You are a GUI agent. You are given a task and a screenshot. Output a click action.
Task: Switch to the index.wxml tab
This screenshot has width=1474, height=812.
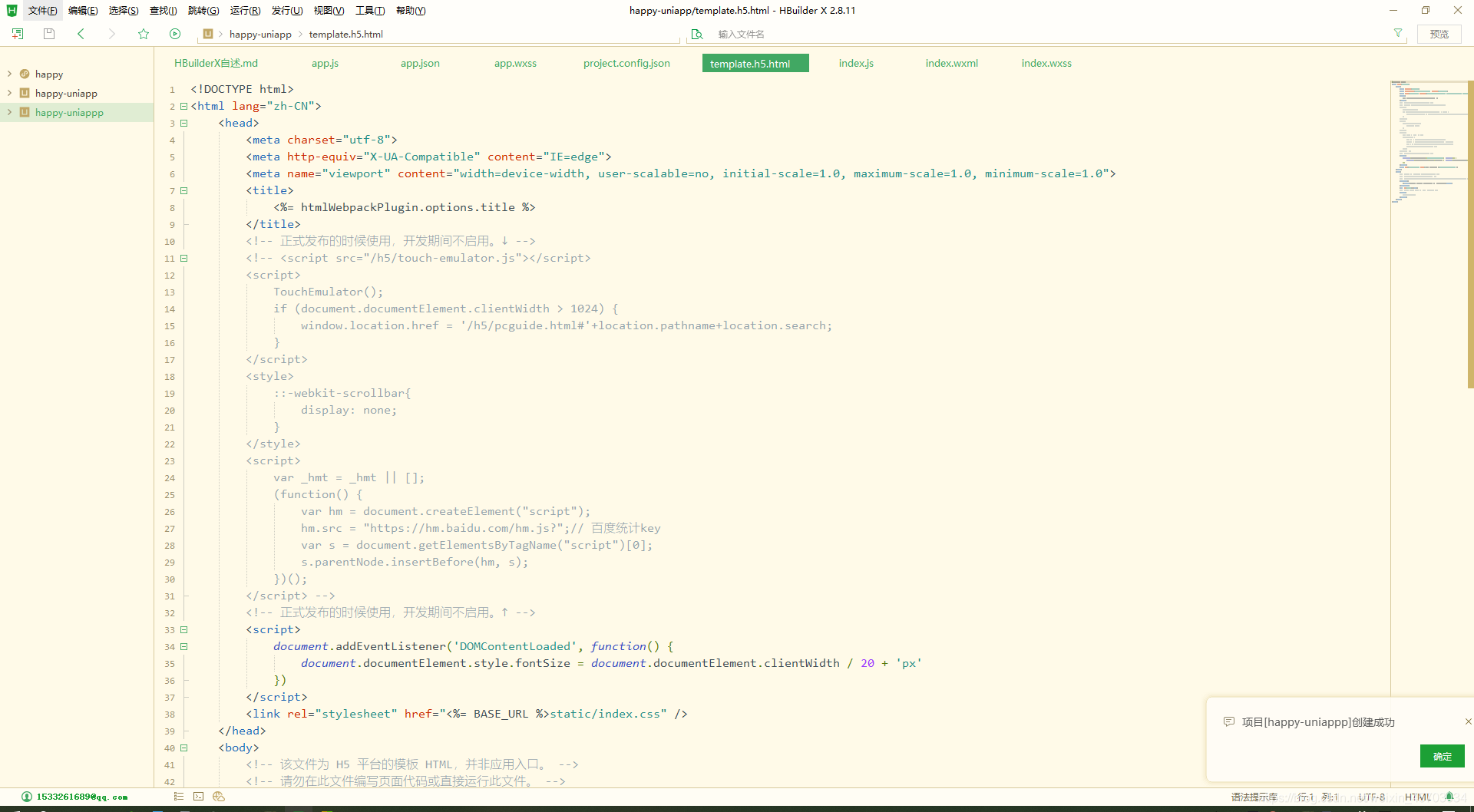(x=951, y=63)
